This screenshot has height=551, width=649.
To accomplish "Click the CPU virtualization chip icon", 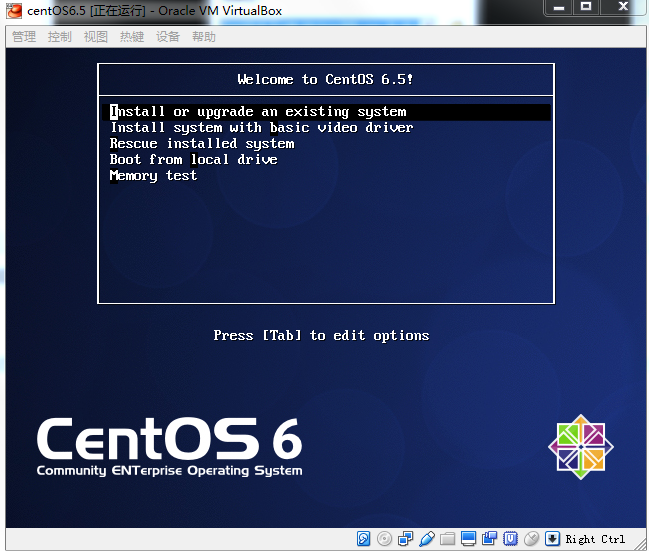I will 510,539.
